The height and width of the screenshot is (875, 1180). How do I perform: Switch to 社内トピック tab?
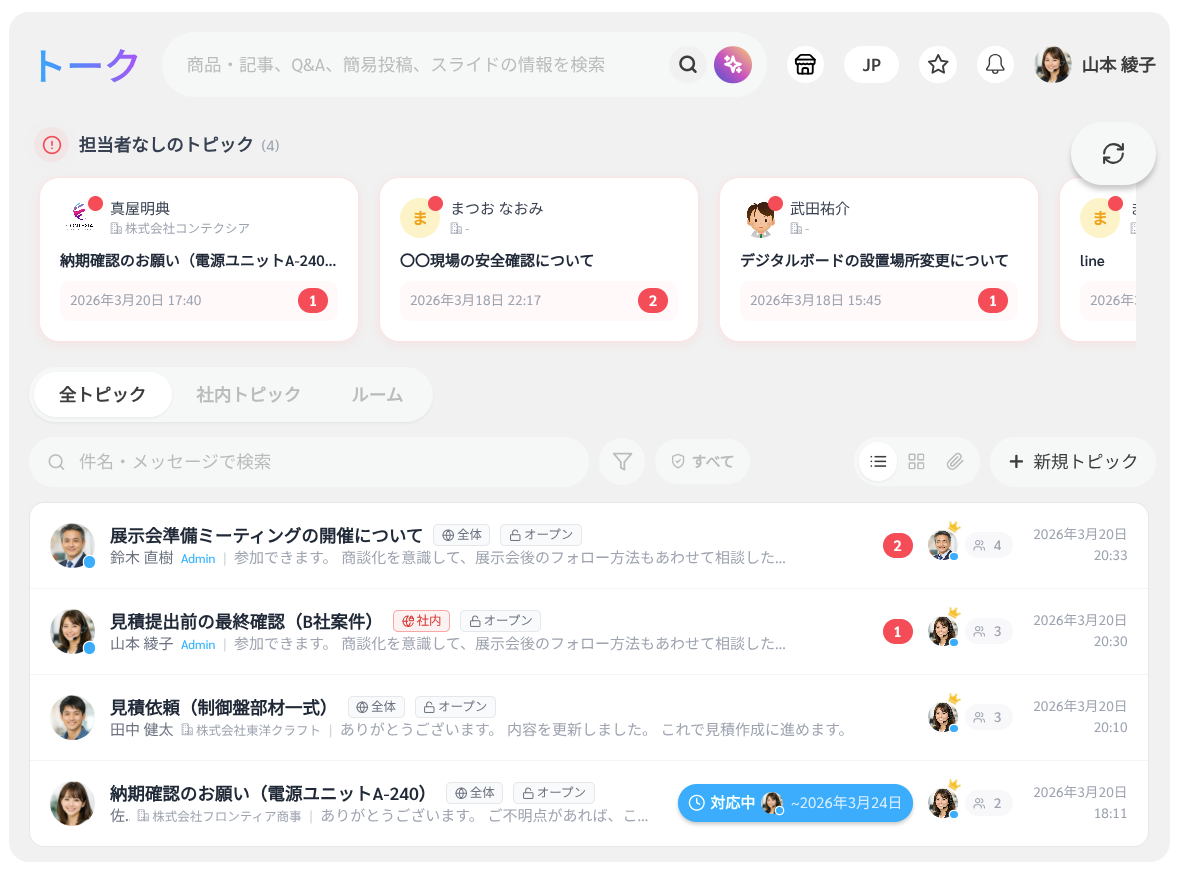click(248, 394)
